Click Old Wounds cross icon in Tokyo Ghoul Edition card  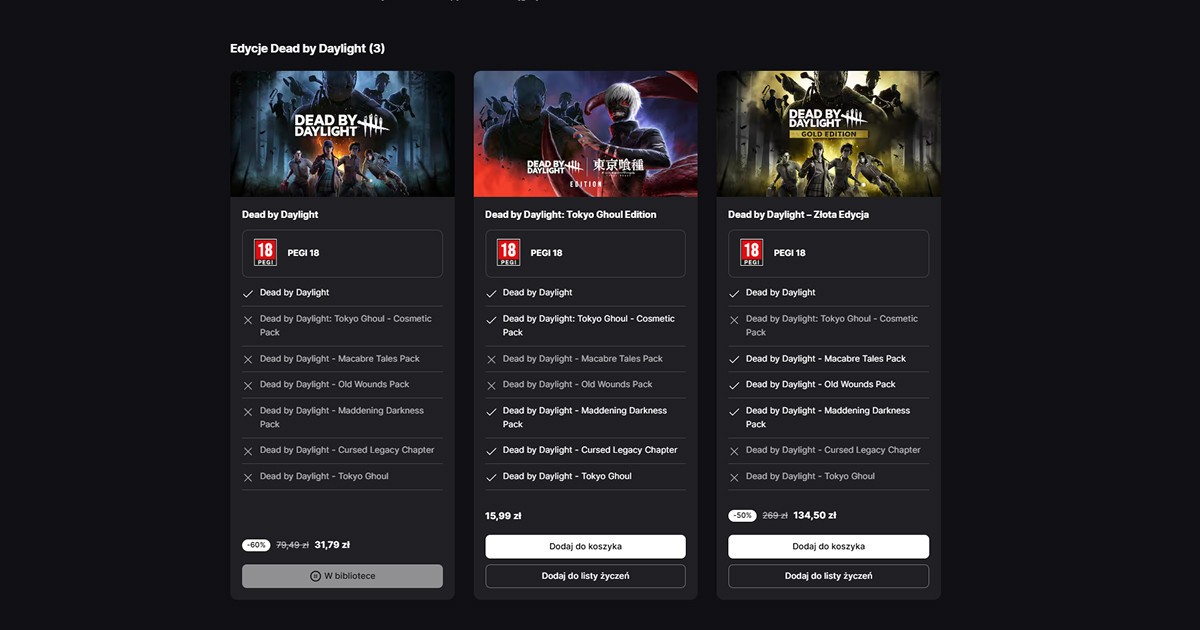coord(491,385)
